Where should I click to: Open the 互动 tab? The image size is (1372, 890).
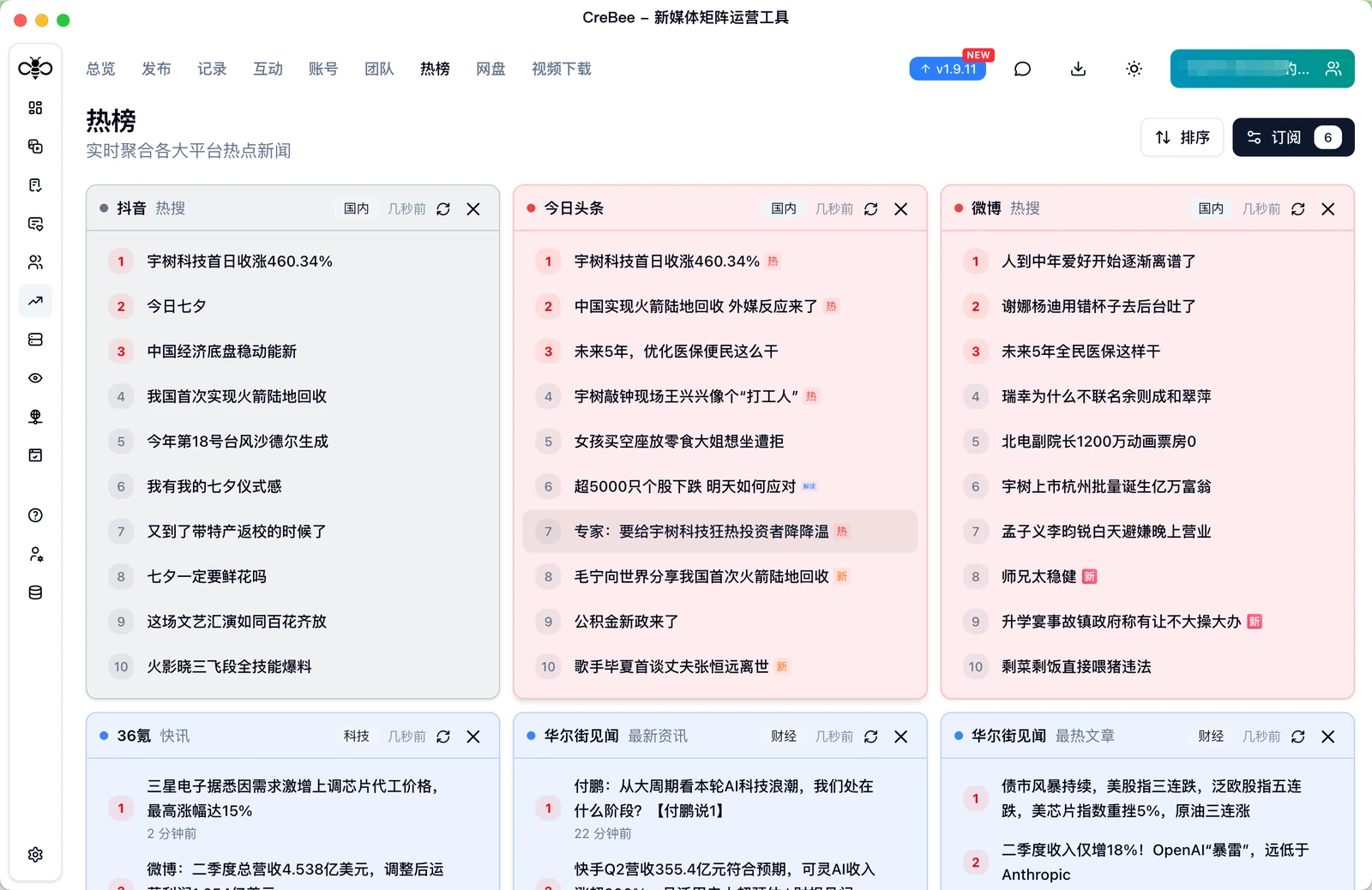(x=268, y=69)
